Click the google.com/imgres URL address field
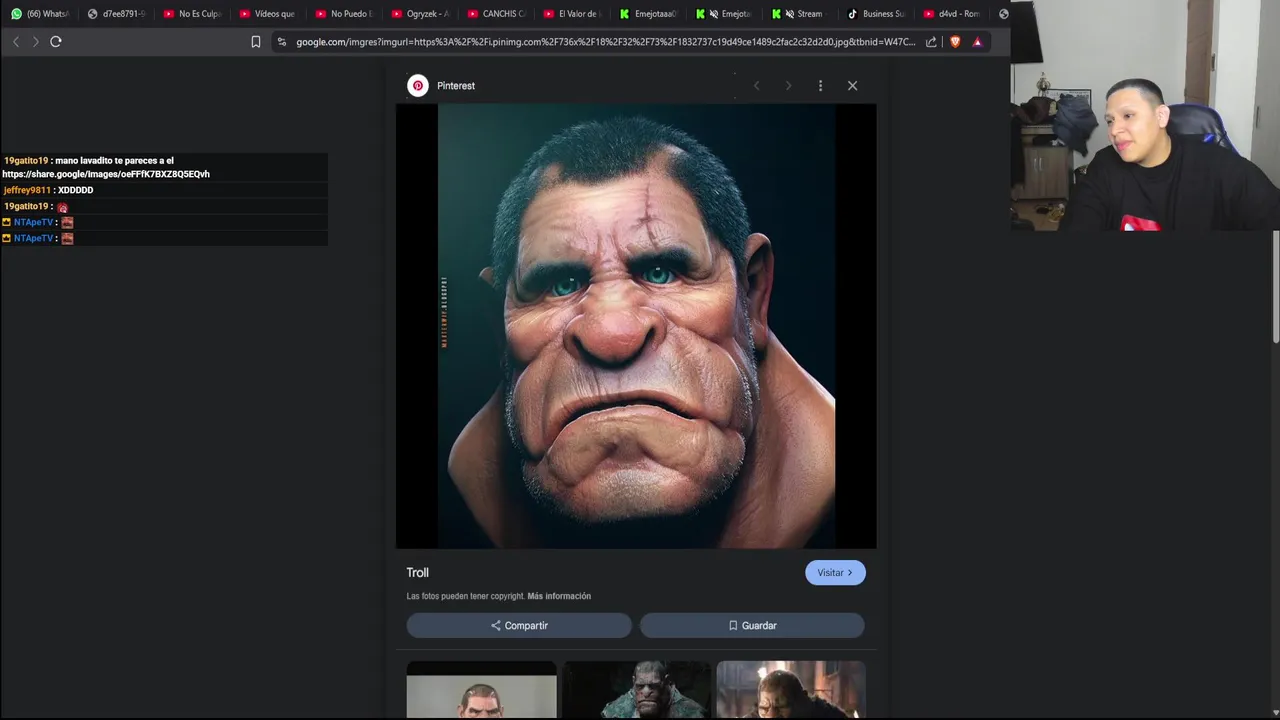The image size is (1280, 720). pyautogui.click(x=605, y=42)
